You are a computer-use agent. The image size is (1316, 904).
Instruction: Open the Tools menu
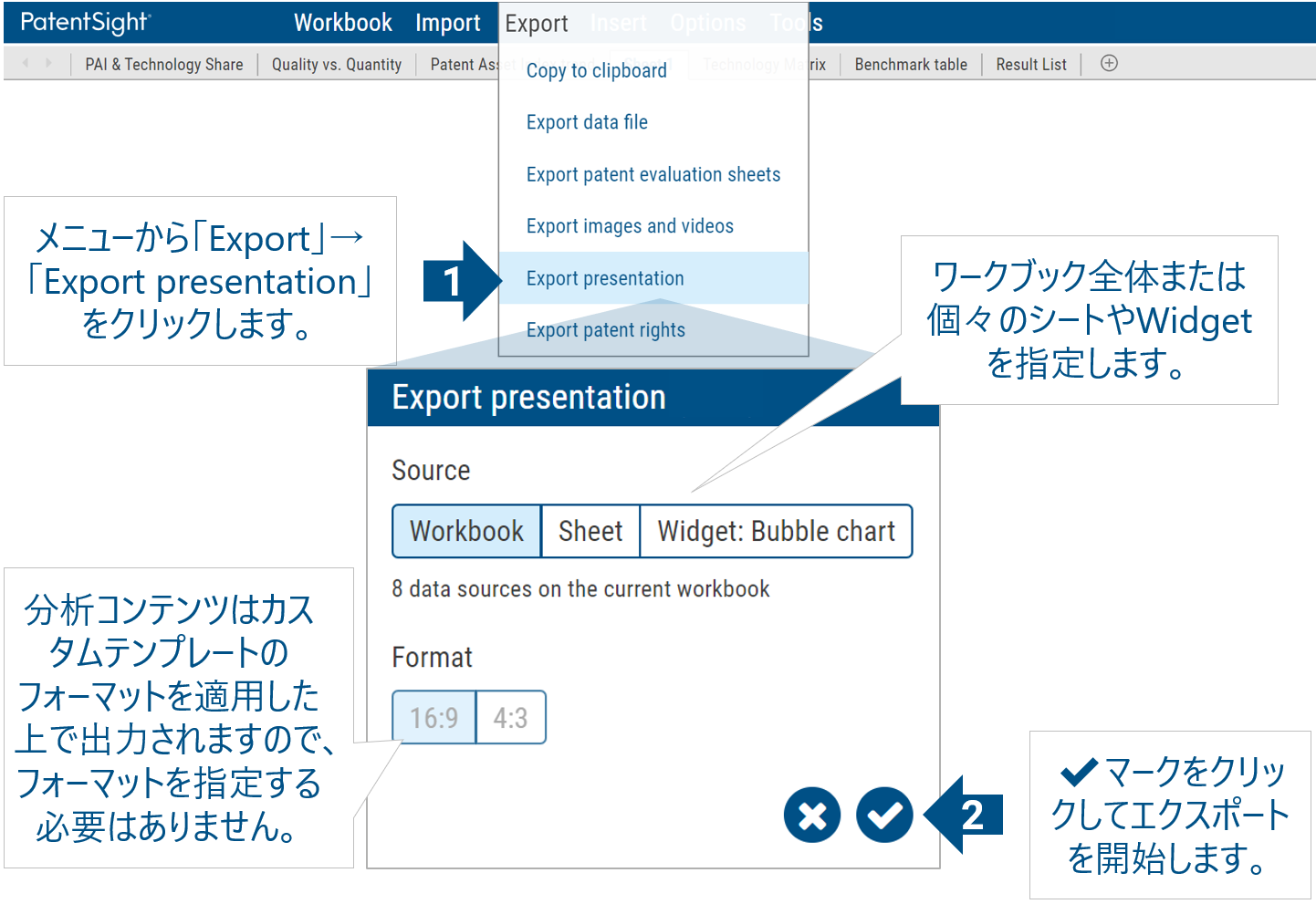[795, 22]
